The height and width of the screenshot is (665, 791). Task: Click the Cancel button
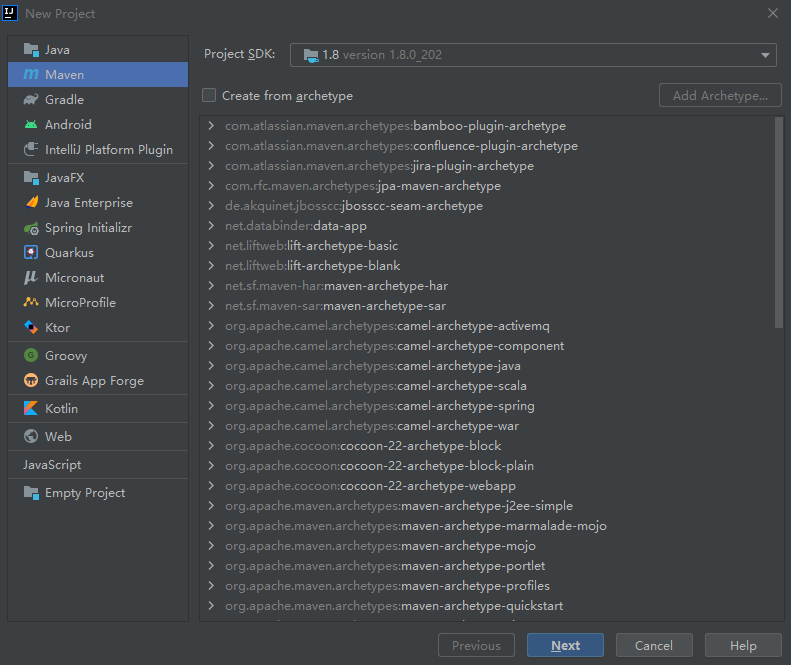tap(654, 645)
